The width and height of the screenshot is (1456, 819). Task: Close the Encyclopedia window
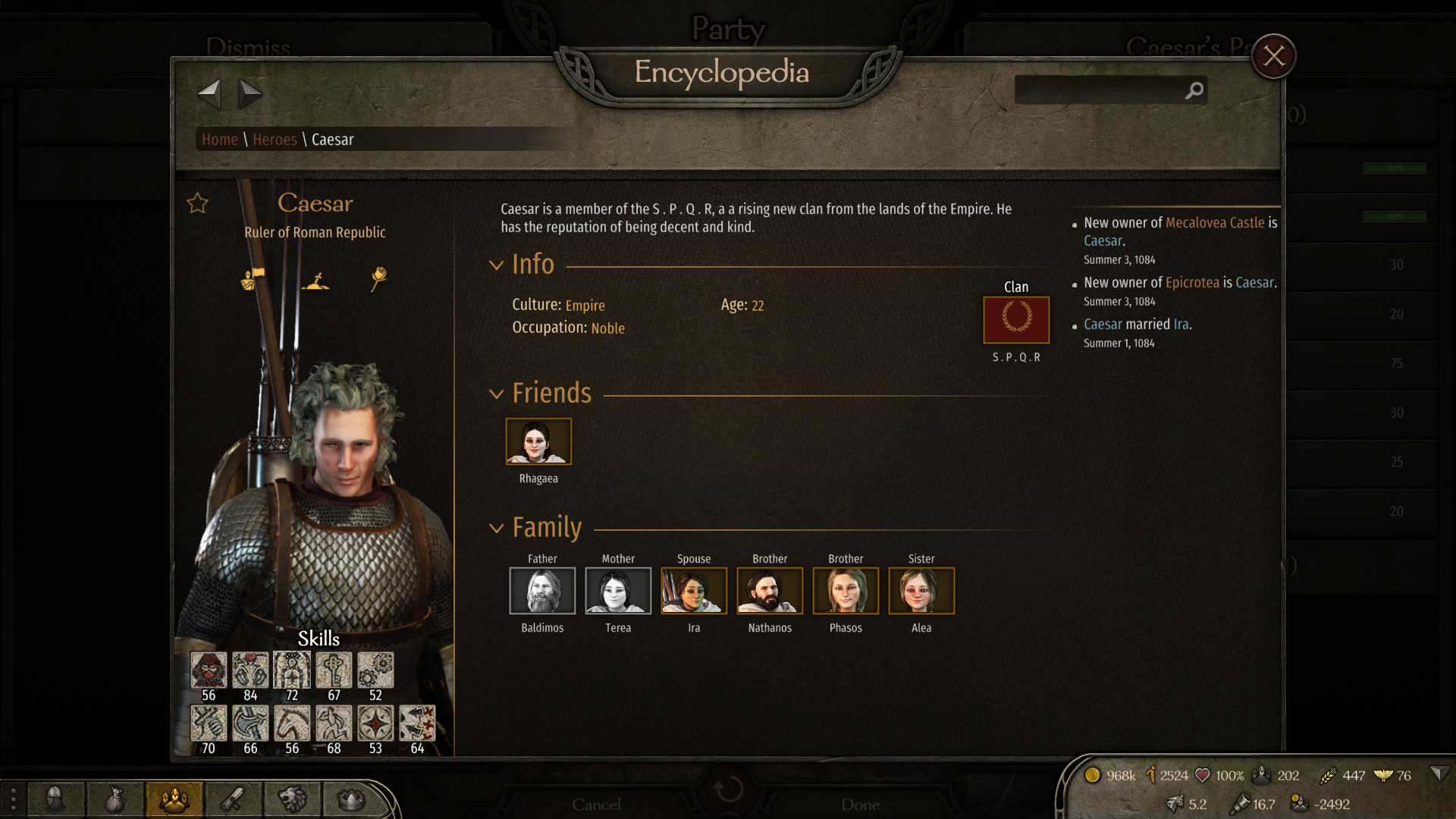pos(1274,56)
